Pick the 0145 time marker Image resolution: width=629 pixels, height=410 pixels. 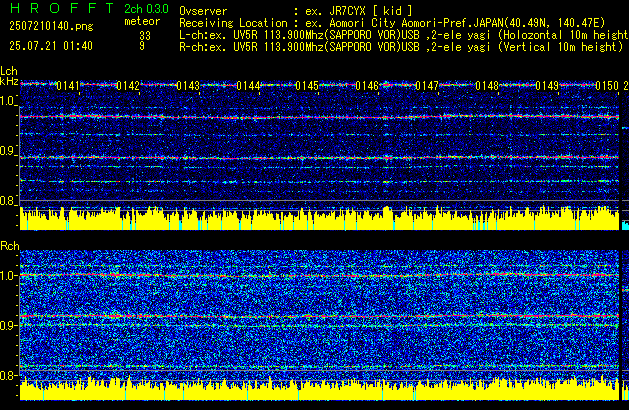pyautogui.click(x=307, y=86)
